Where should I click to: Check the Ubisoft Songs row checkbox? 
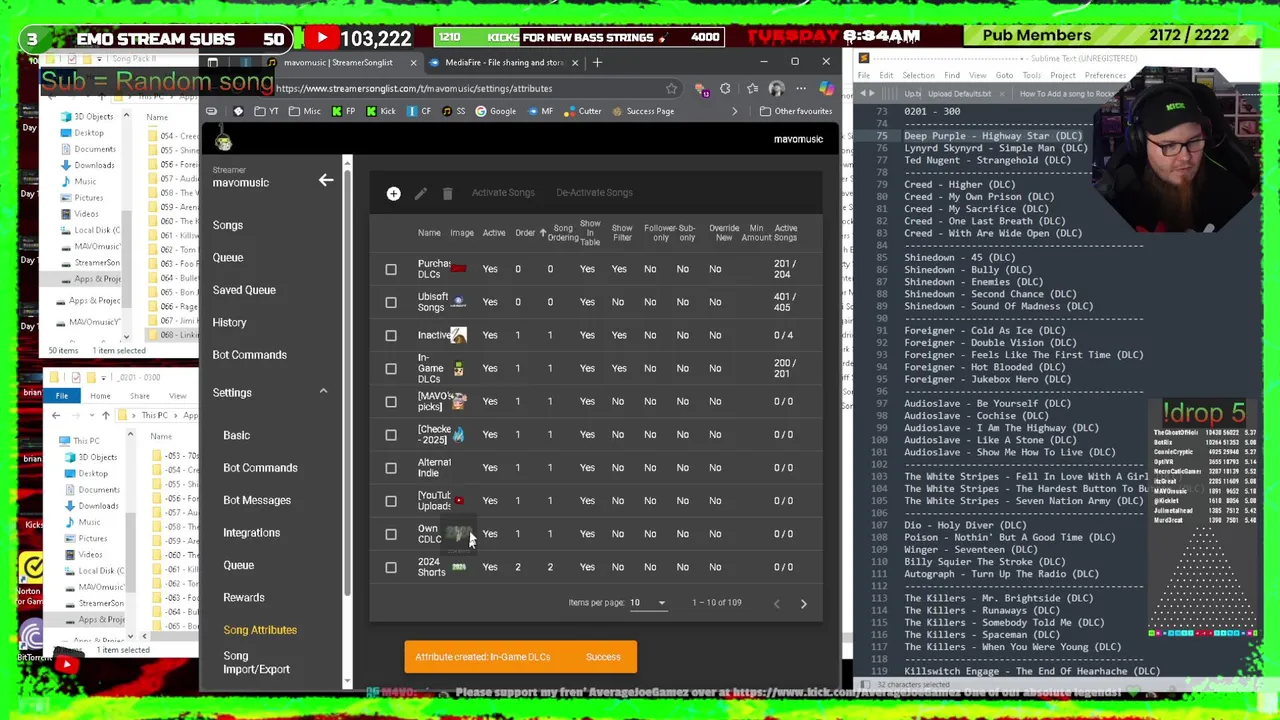pos(391,302)
